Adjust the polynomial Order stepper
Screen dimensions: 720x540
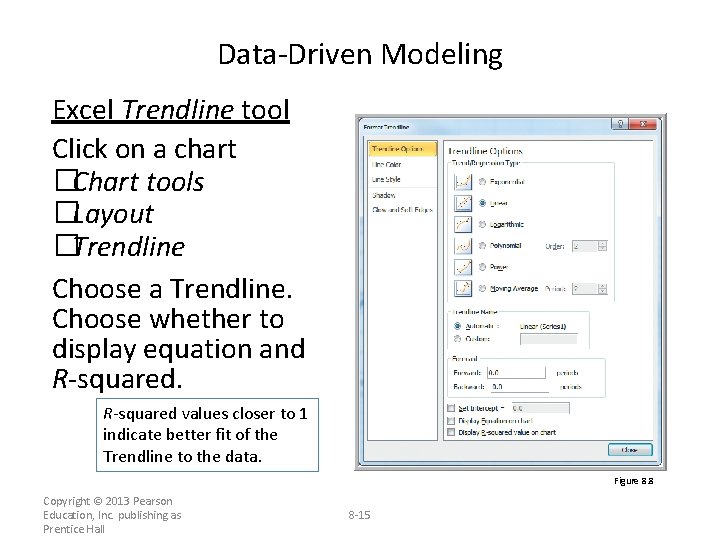coord(602,246)
